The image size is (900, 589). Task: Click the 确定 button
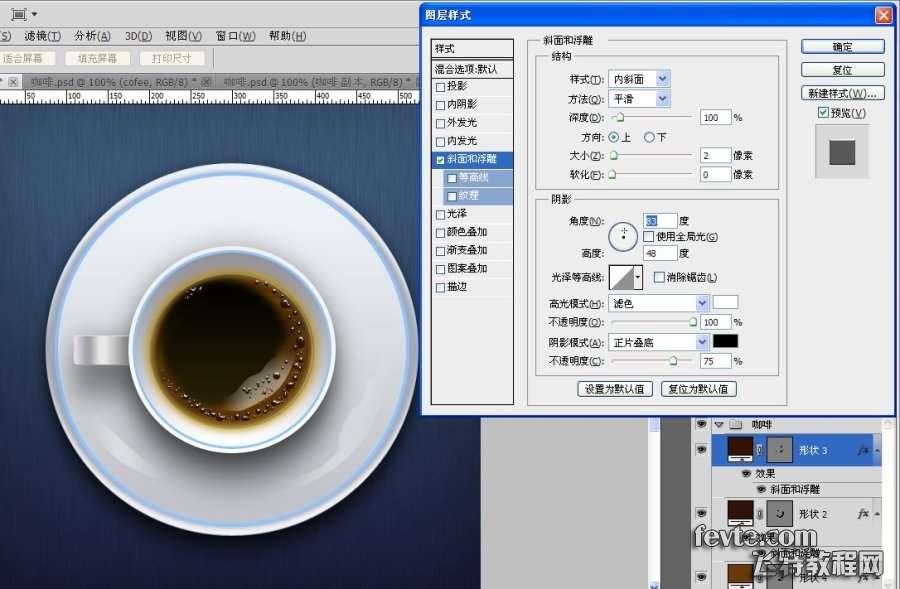point(842,47)
